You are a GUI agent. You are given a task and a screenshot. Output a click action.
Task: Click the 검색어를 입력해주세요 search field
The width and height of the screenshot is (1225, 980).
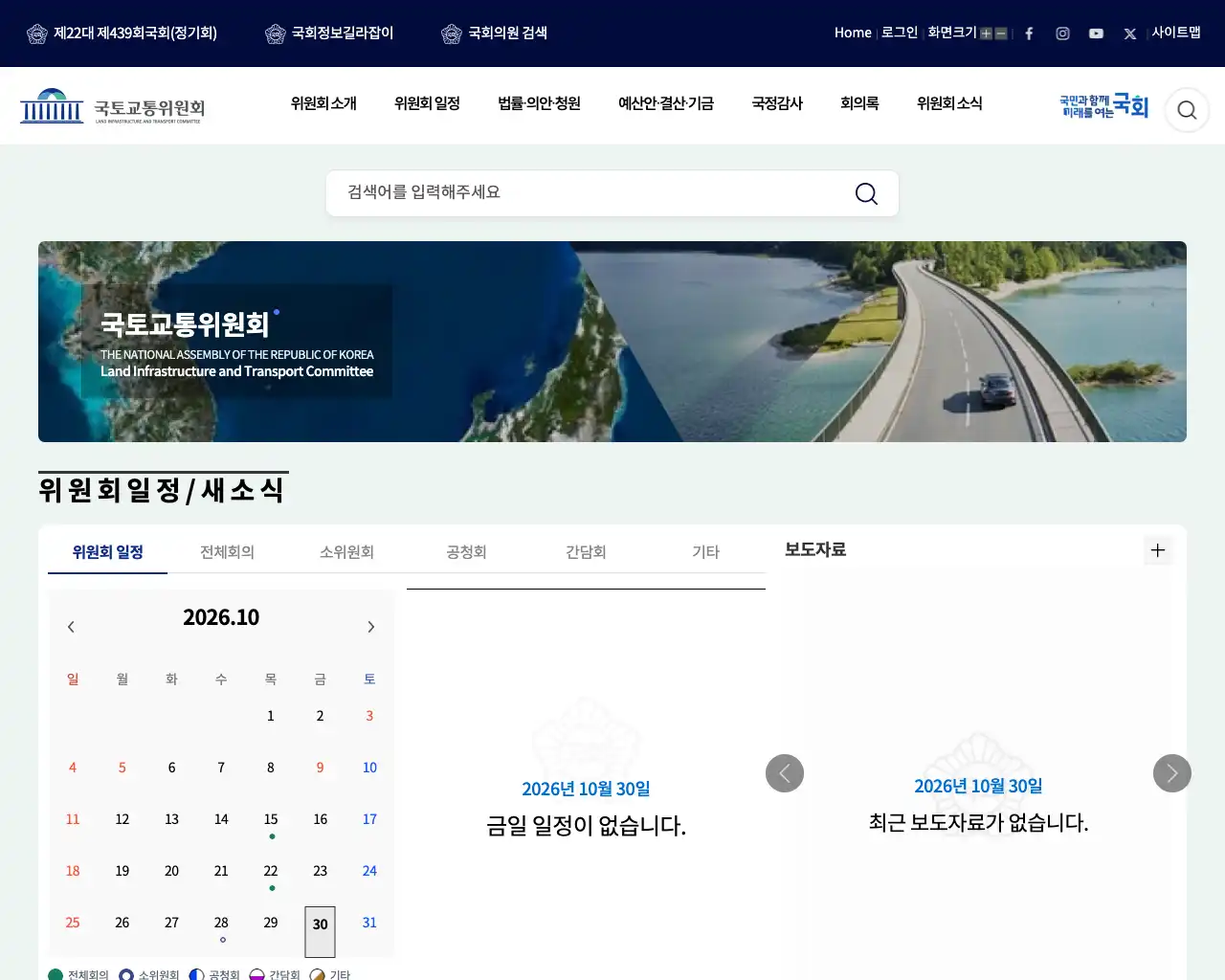pyautogui.click(x=612, y=193)
